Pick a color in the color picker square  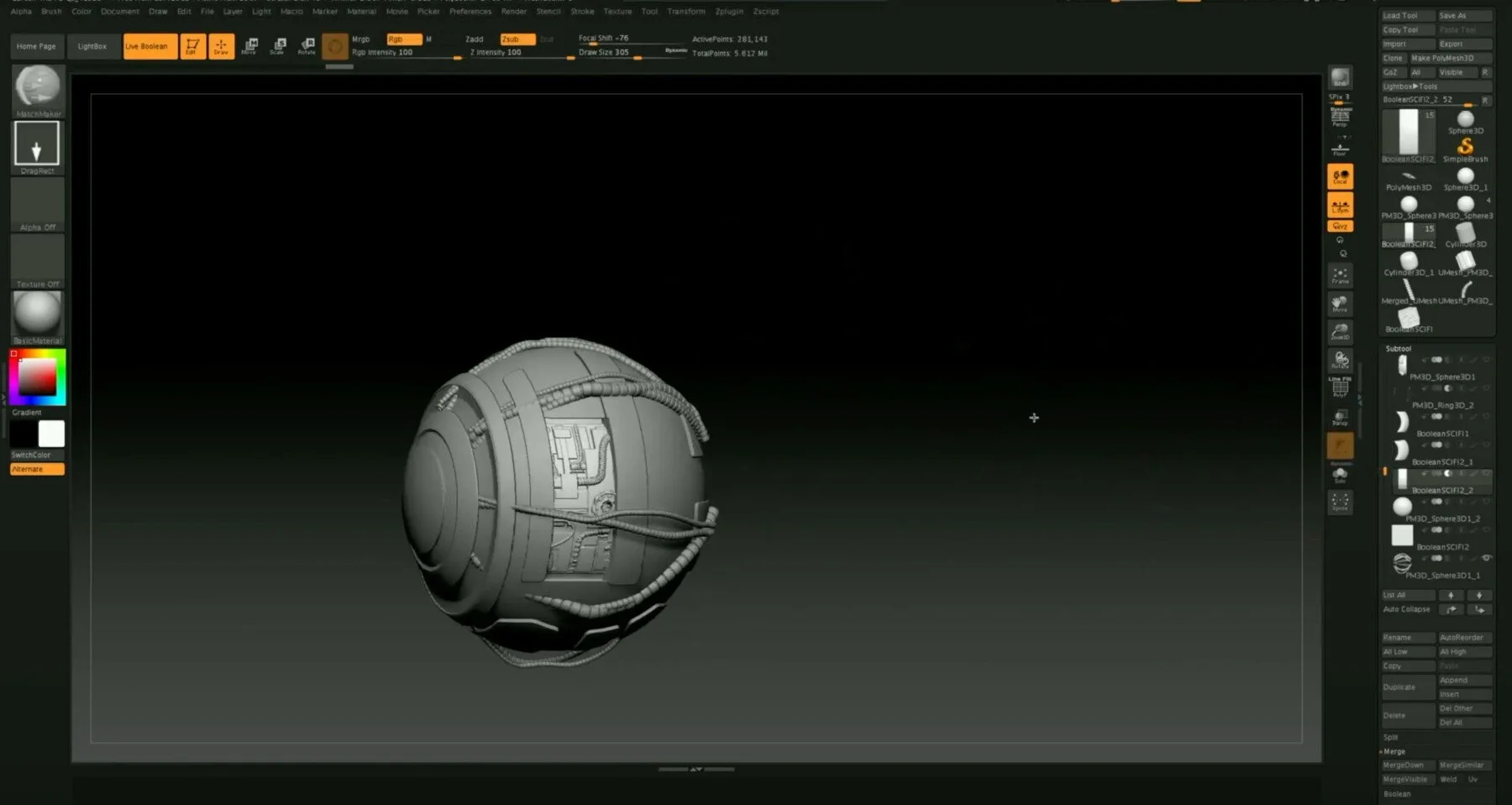point(39,378)
